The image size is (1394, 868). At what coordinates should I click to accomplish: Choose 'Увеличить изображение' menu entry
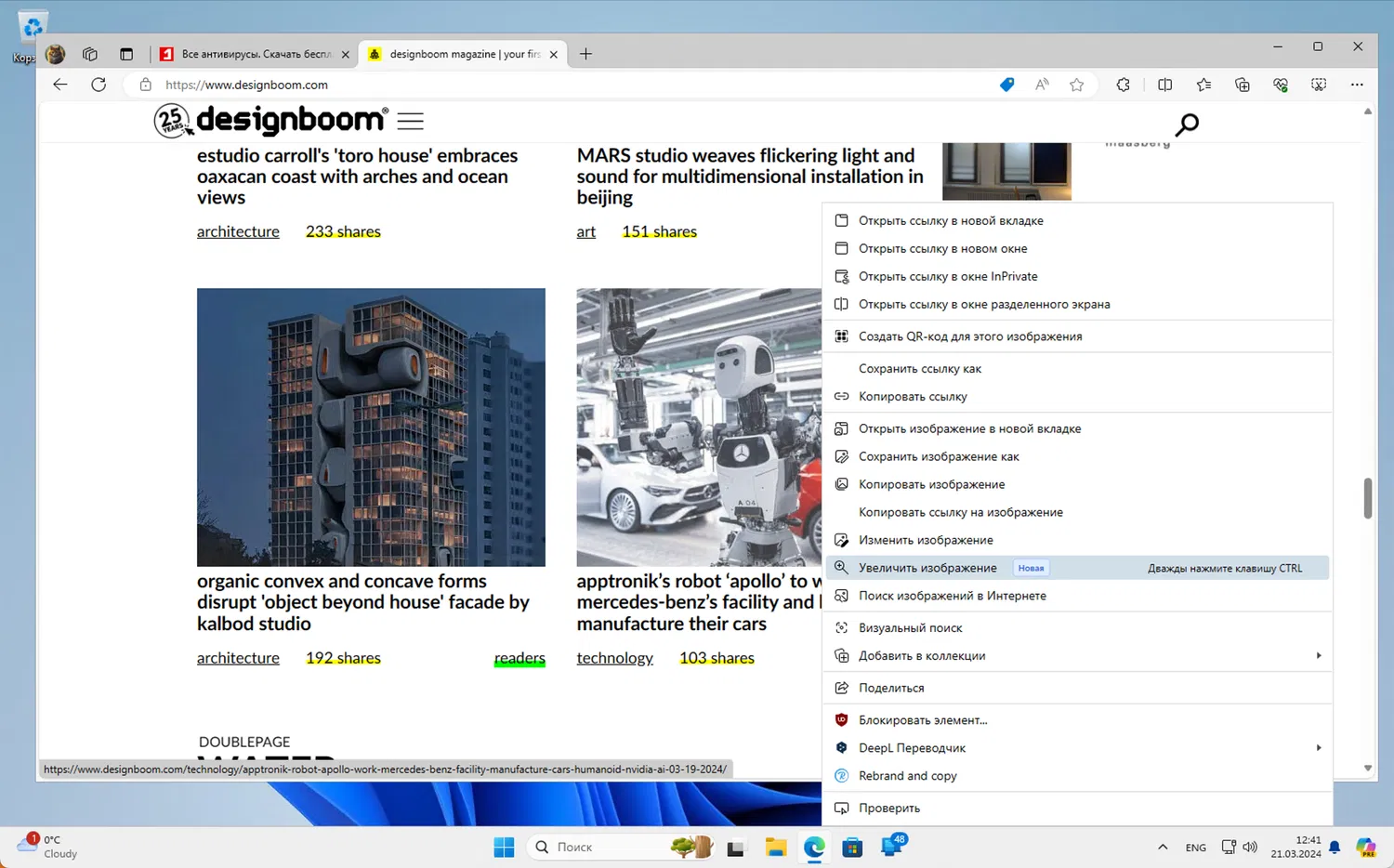coord(1078,568)
